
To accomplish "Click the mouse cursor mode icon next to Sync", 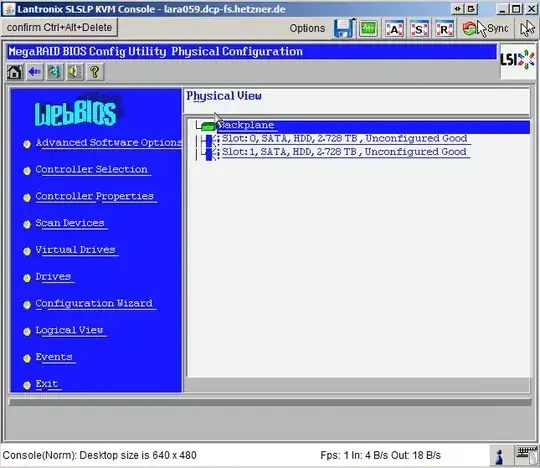I will pyautogui.click(x=527, y=29).
